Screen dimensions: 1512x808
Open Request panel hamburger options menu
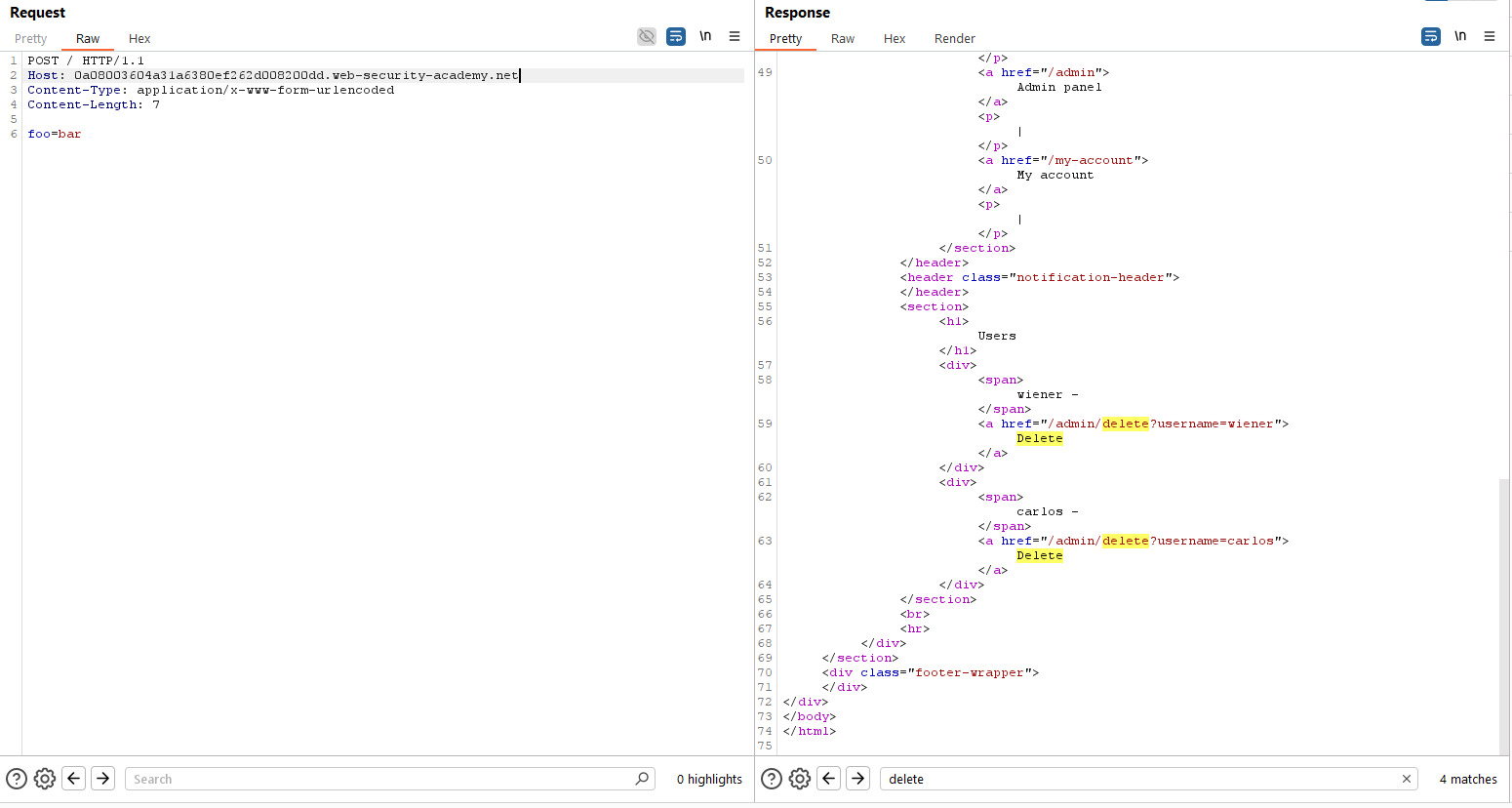pyautogui.click(x=735, y=37)
